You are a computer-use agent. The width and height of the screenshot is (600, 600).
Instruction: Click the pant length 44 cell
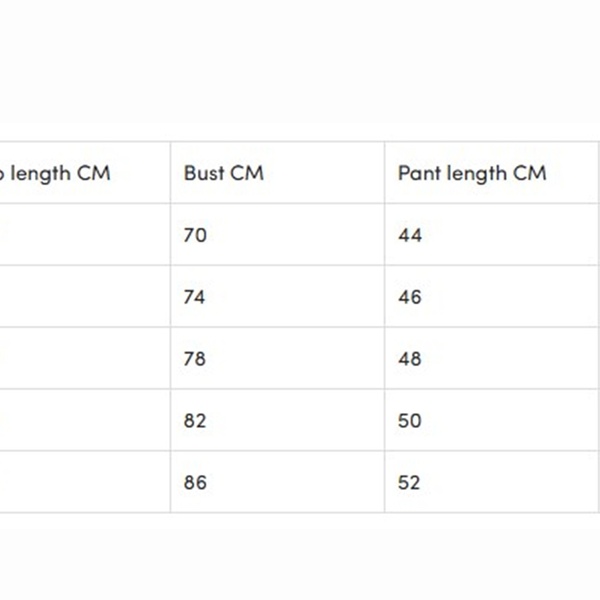coord(410,235)
